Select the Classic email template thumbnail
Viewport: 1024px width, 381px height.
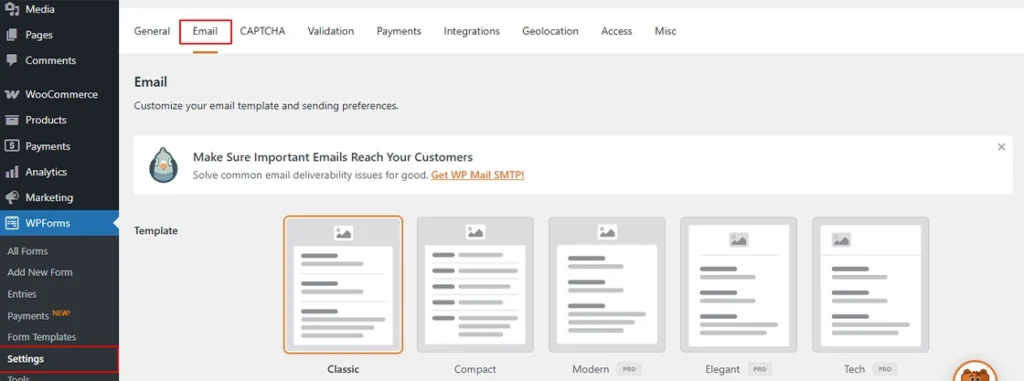[x=343, y=284]
